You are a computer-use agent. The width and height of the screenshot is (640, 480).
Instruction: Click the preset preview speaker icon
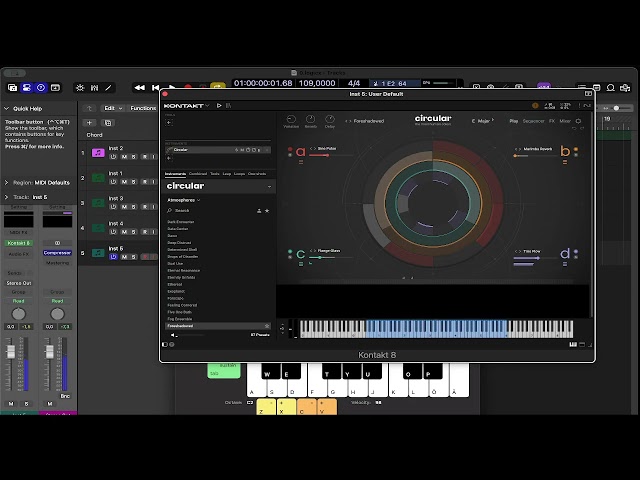click(x=173, y=335)
